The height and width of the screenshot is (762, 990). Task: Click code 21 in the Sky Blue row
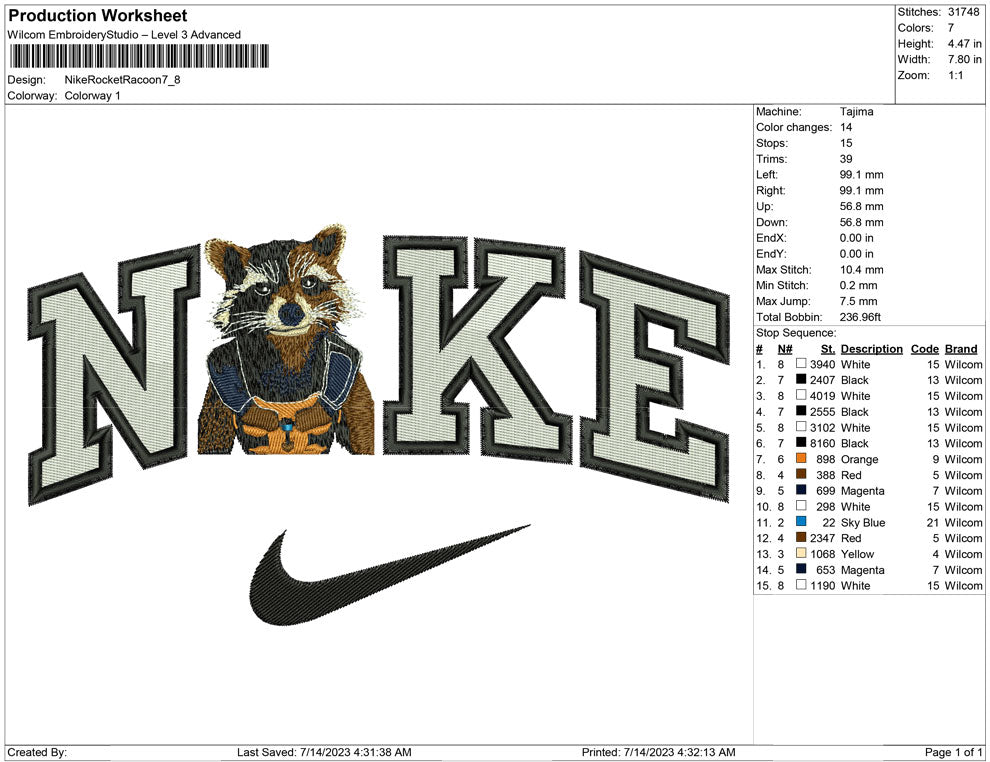(933, 522)
